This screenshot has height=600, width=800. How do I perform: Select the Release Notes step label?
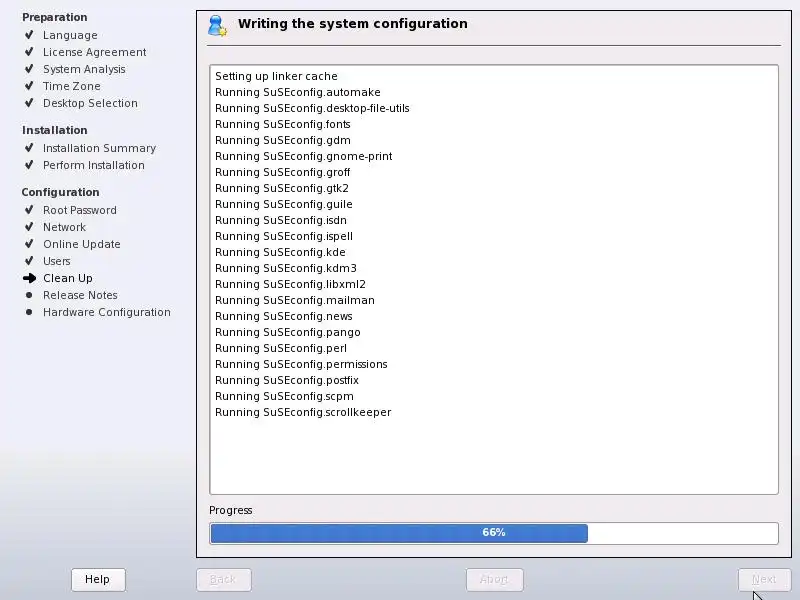(80, 295)
